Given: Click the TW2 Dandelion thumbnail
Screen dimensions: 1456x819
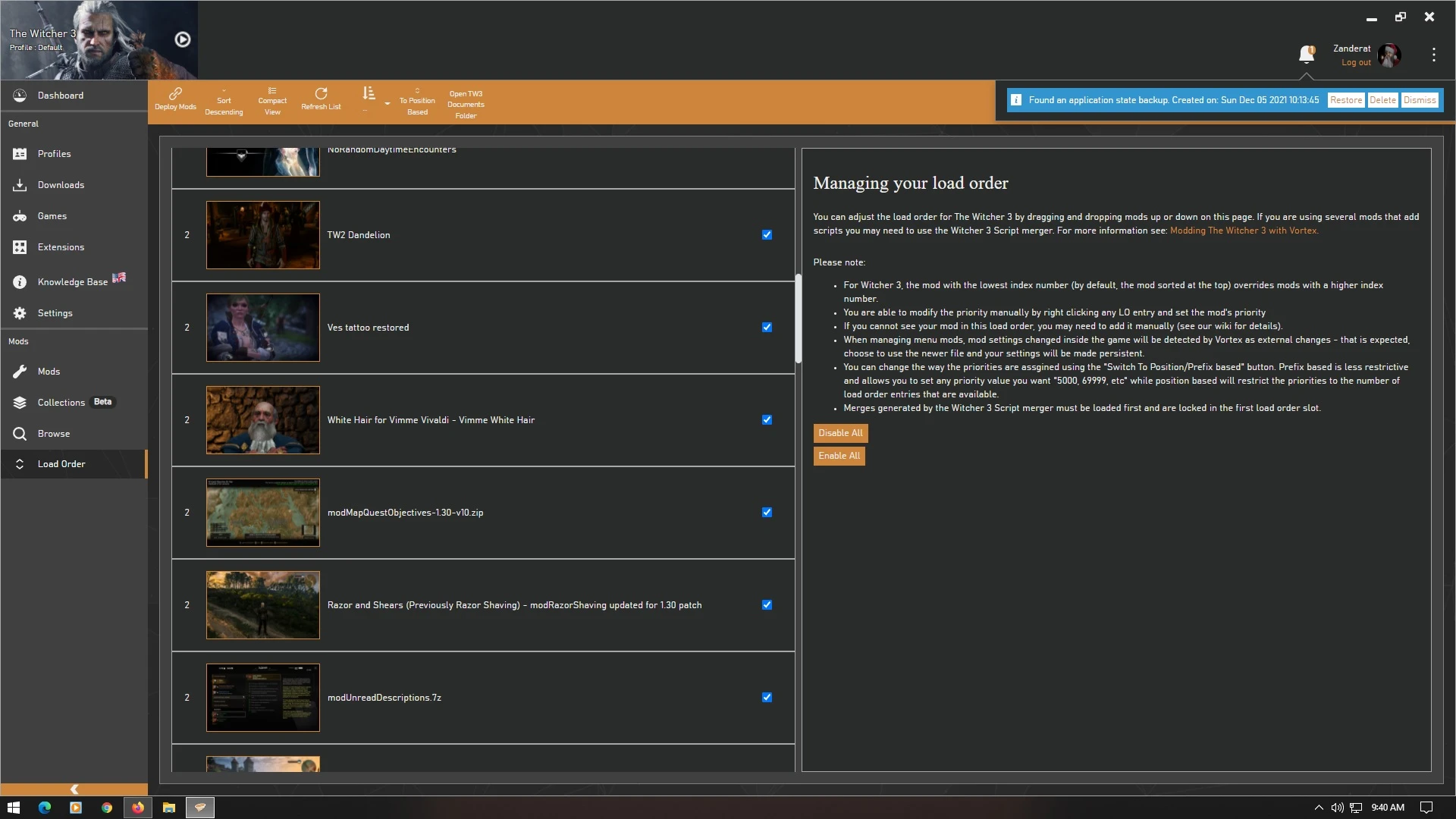Looking at the screenshot, I should click(x=263, y=235).
